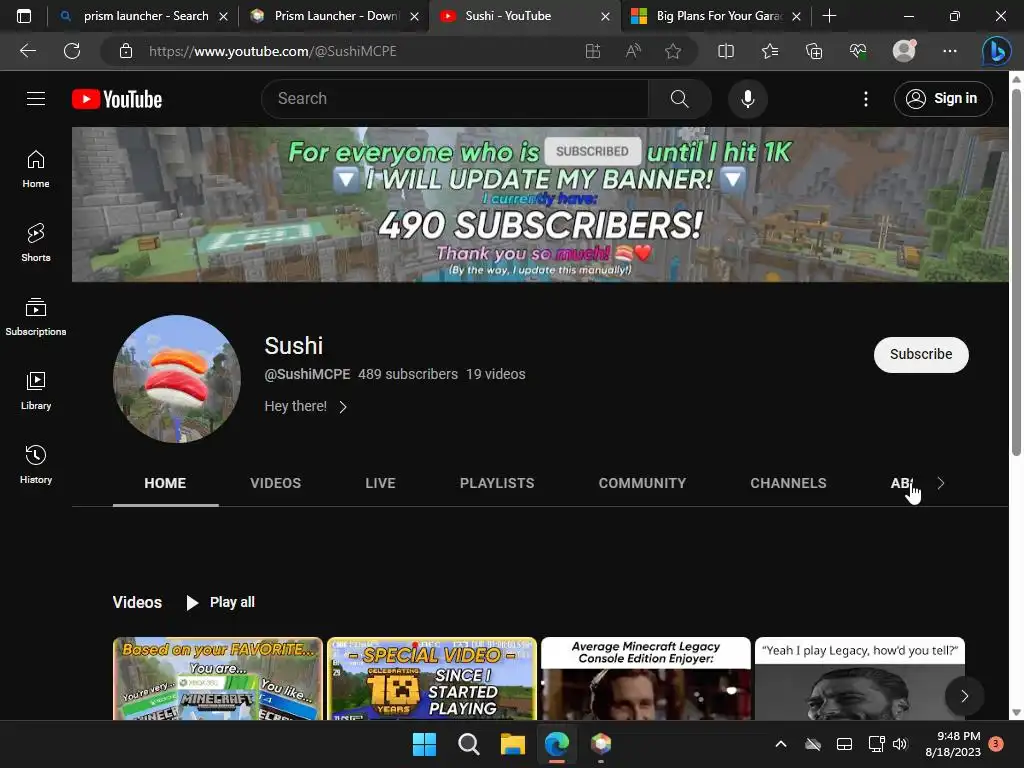This screenshot has width=1024, height=768.
Task: Click the page vertical scrollbar
Action: 1016,271
